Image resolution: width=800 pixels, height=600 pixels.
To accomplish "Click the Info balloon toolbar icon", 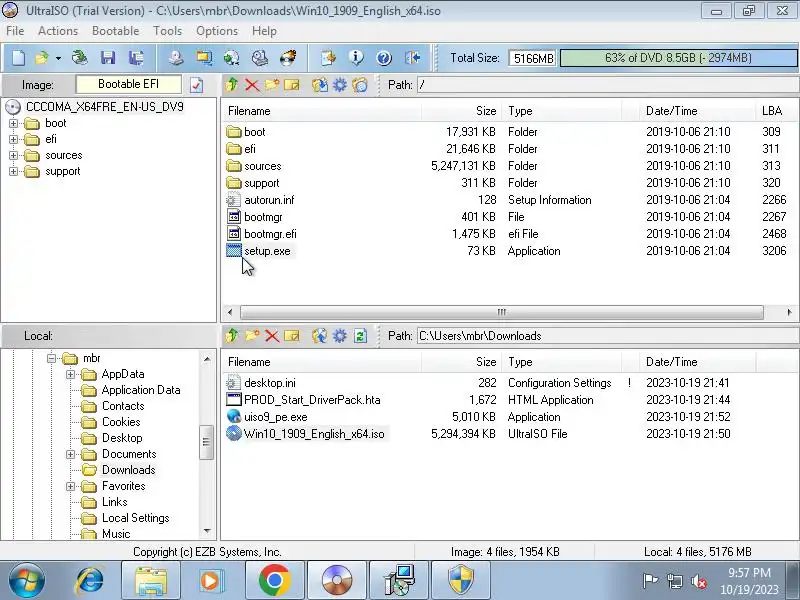I will (x=356, y=58).
